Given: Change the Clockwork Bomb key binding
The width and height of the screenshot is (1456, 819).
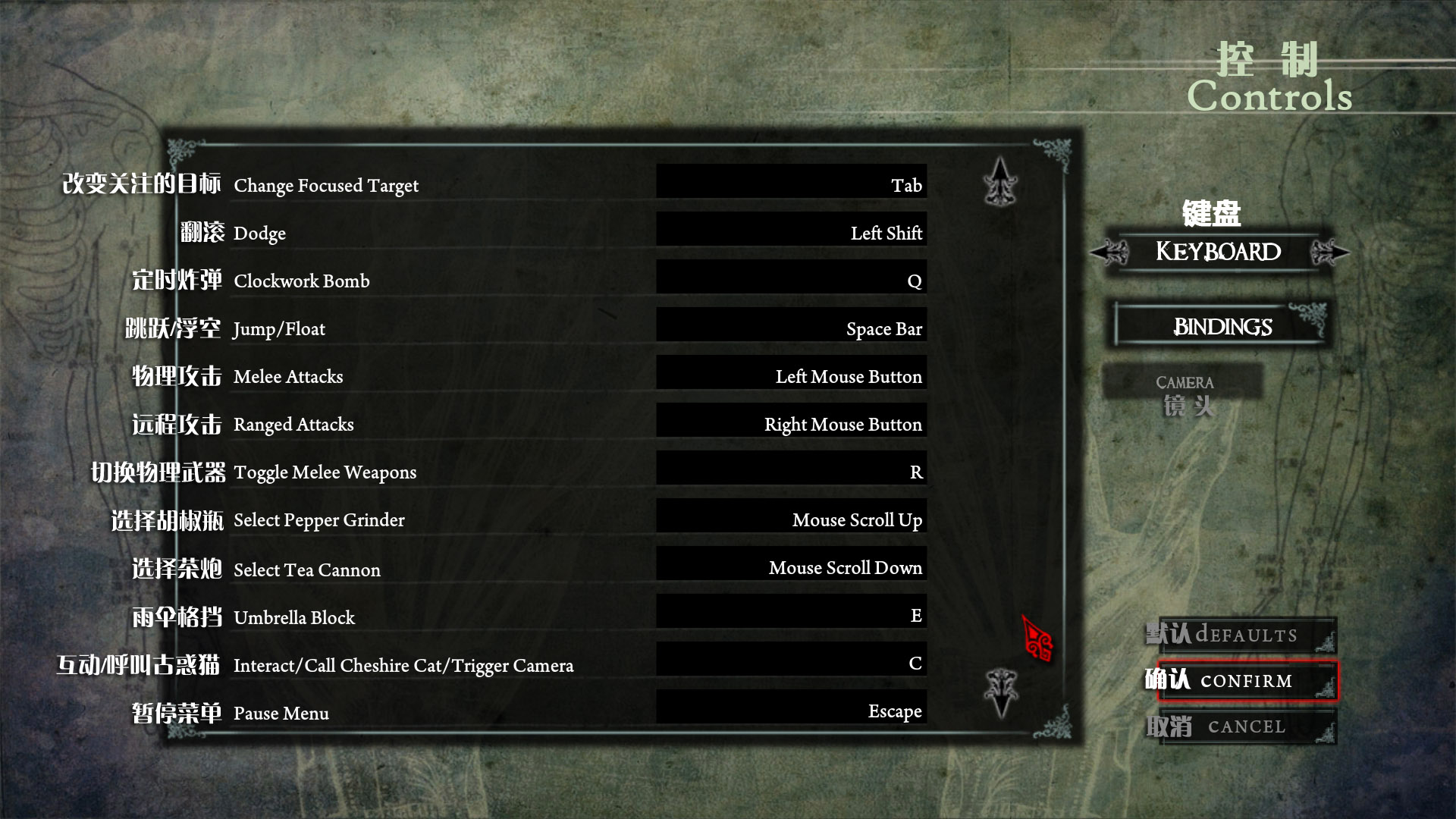Looking at the screenshot, I should click(x=791, y=278).
